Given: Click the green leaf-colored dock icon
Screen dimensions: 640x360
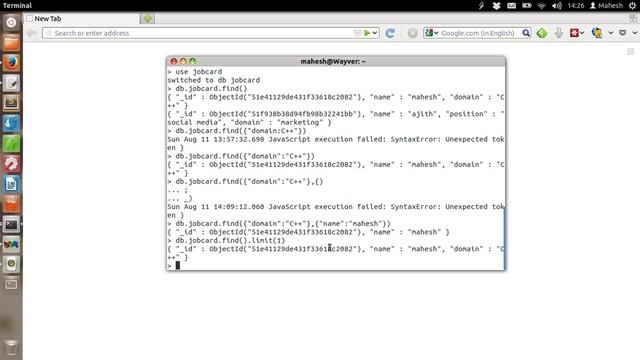Looking at the screenshot, I should (11, 143).
